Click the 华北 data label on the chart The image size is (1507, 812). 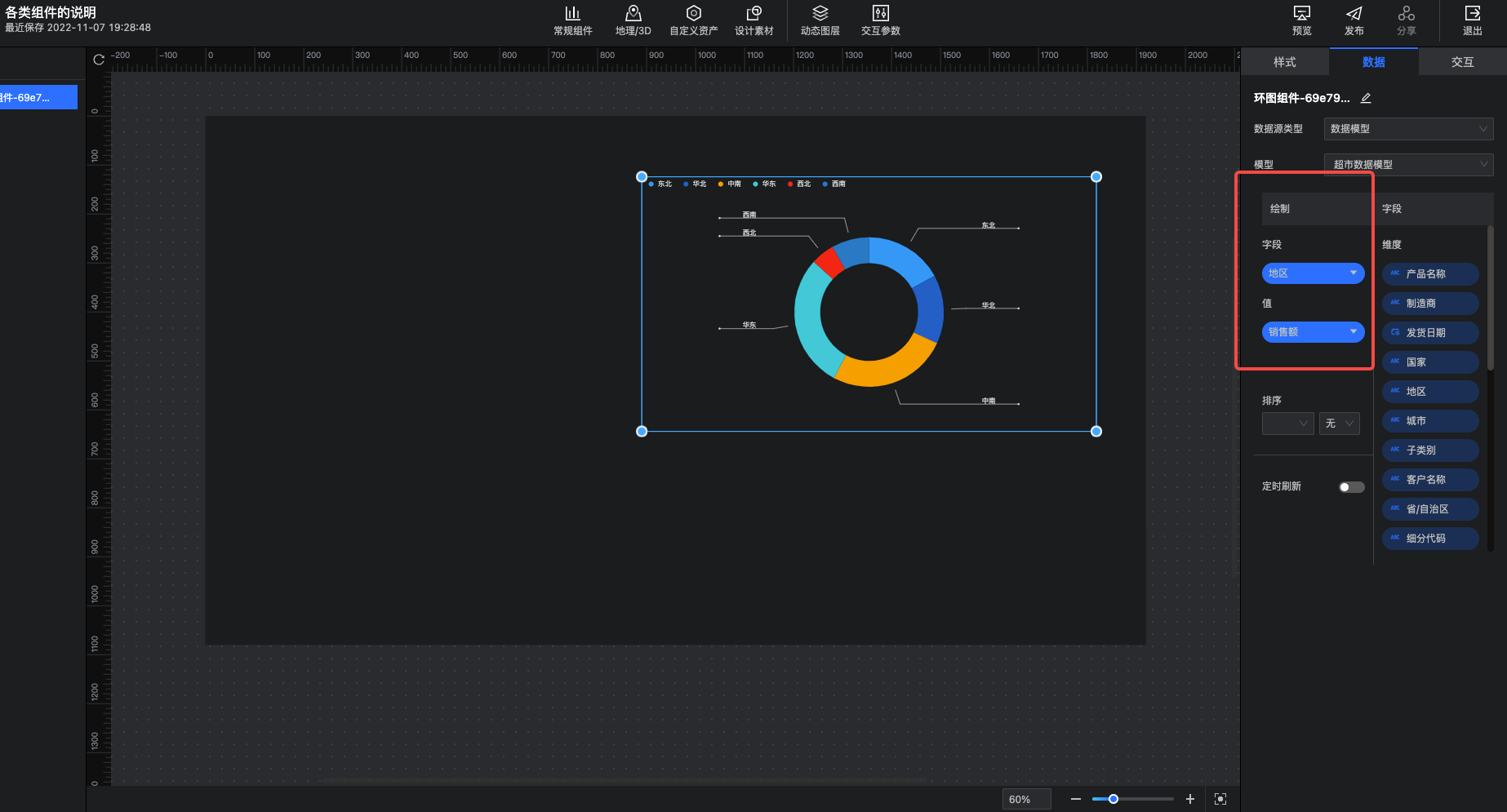(989, 305)
